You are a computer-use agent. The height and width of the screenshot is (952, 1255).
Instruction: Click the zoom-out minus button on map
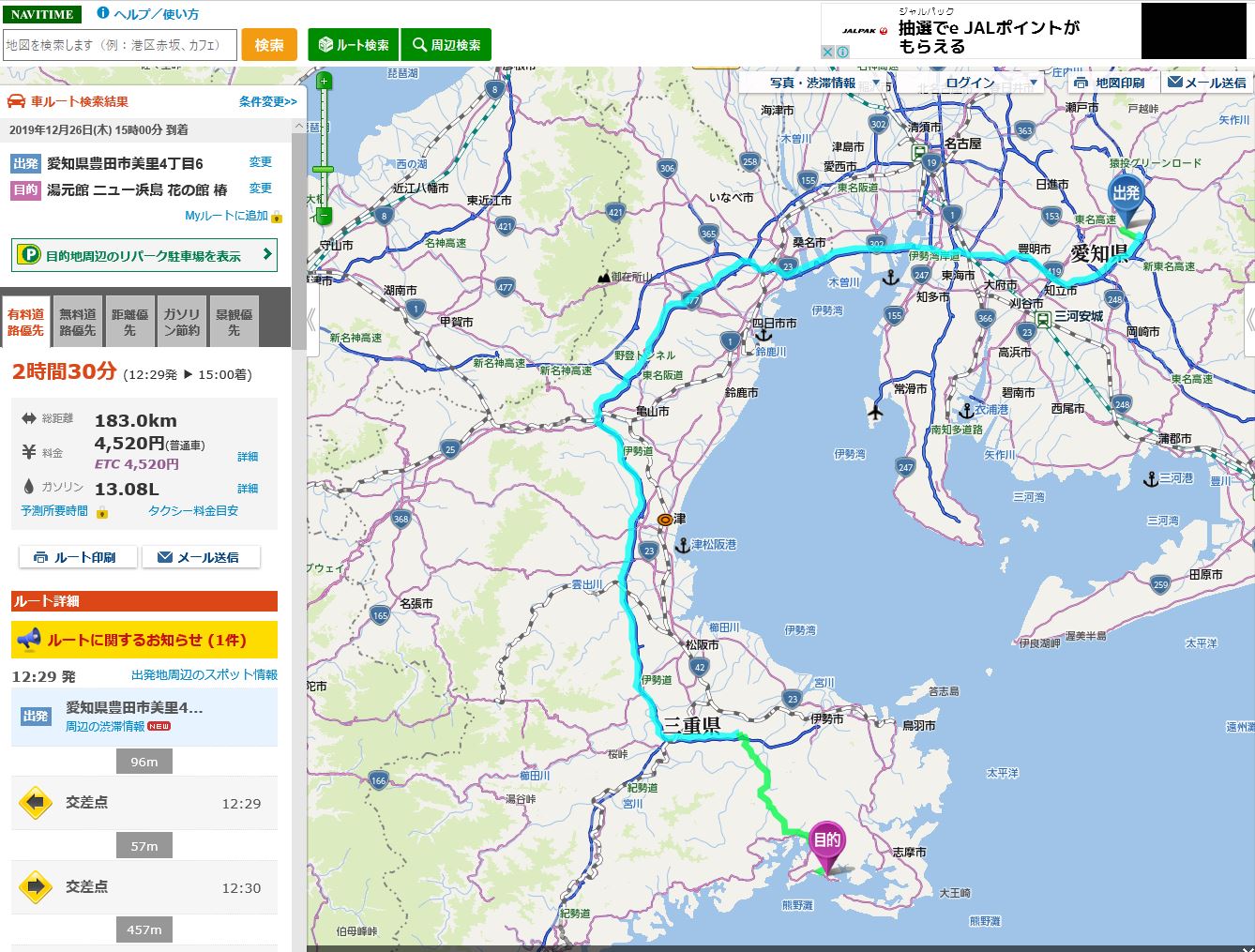coord(324,217)
